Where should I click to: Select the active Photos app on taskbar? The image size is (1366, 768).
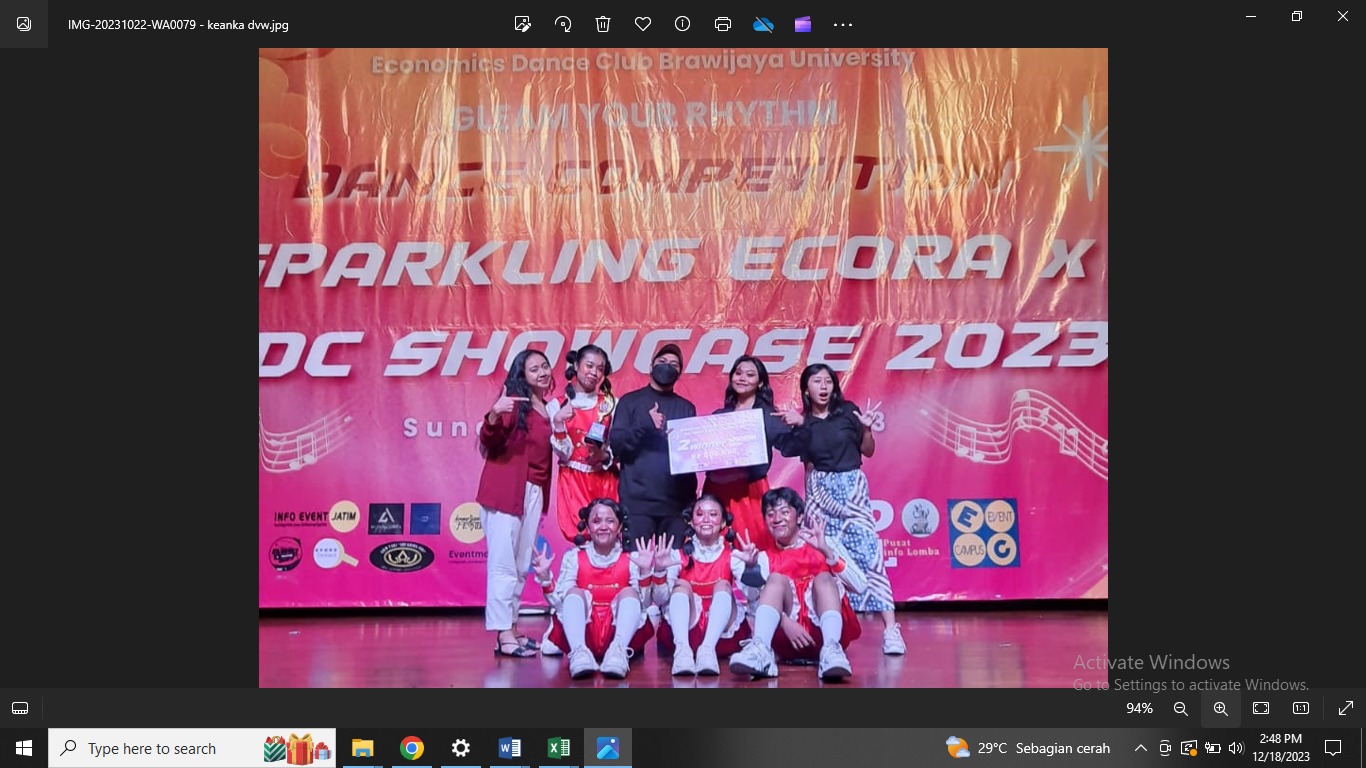[607, 748]
